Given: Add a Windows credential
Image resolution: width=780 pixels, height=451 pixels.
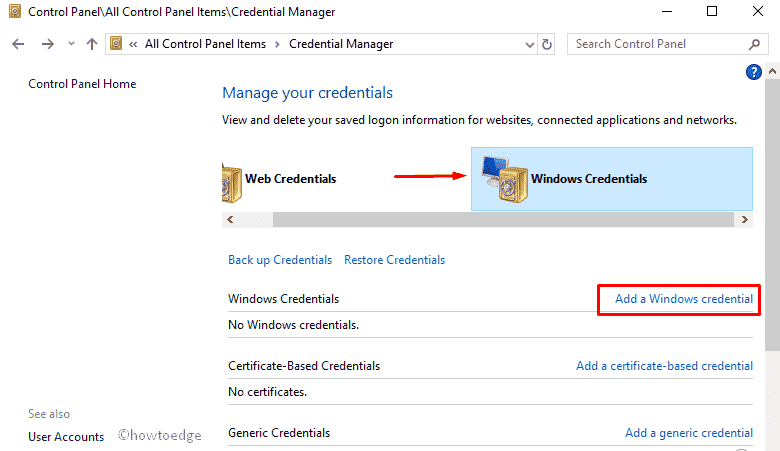Looking at the screenshot, I should [x=684, y=299].
